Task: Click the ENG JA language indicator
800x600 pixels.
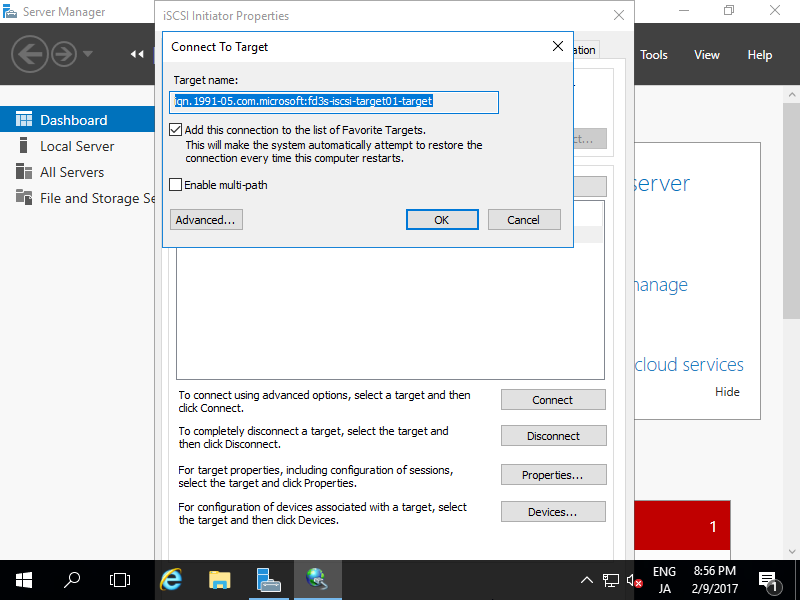Action: 664,580
